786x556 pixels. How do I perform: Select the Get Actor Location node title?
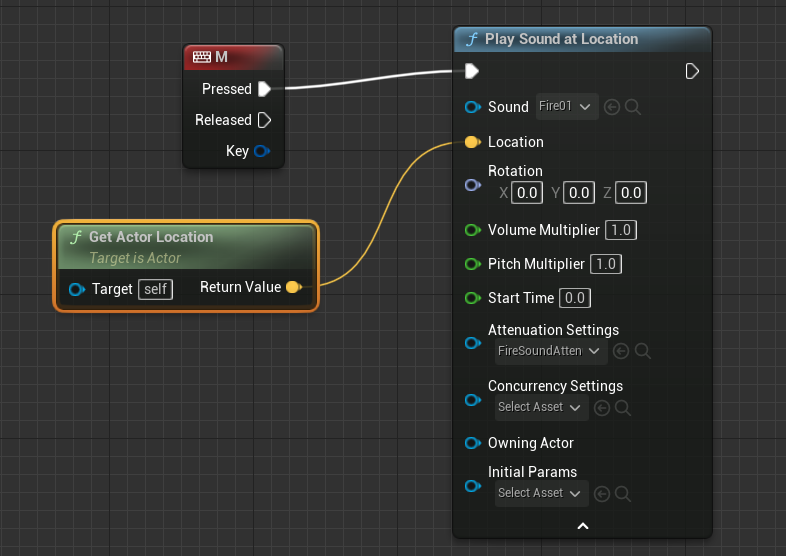tap(151, 237)
